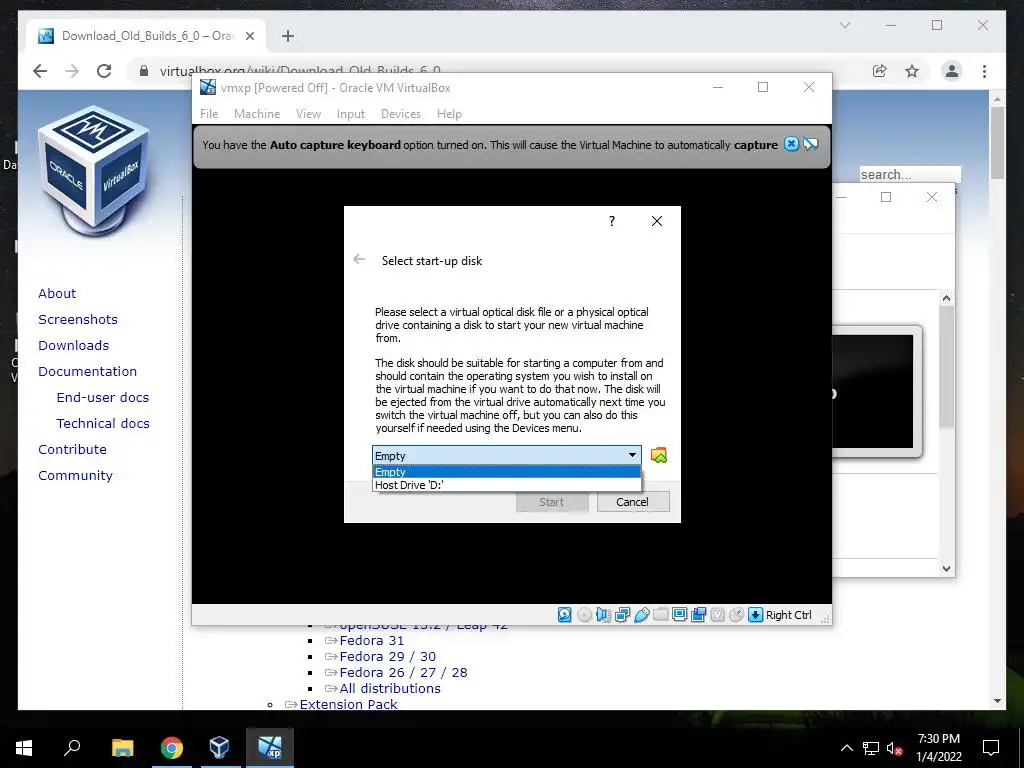Image resolution: width=1024 pixels, height=768 pixels.
Task: Expand hidden system tray icons chevron
Action: [x=846, y=748]
